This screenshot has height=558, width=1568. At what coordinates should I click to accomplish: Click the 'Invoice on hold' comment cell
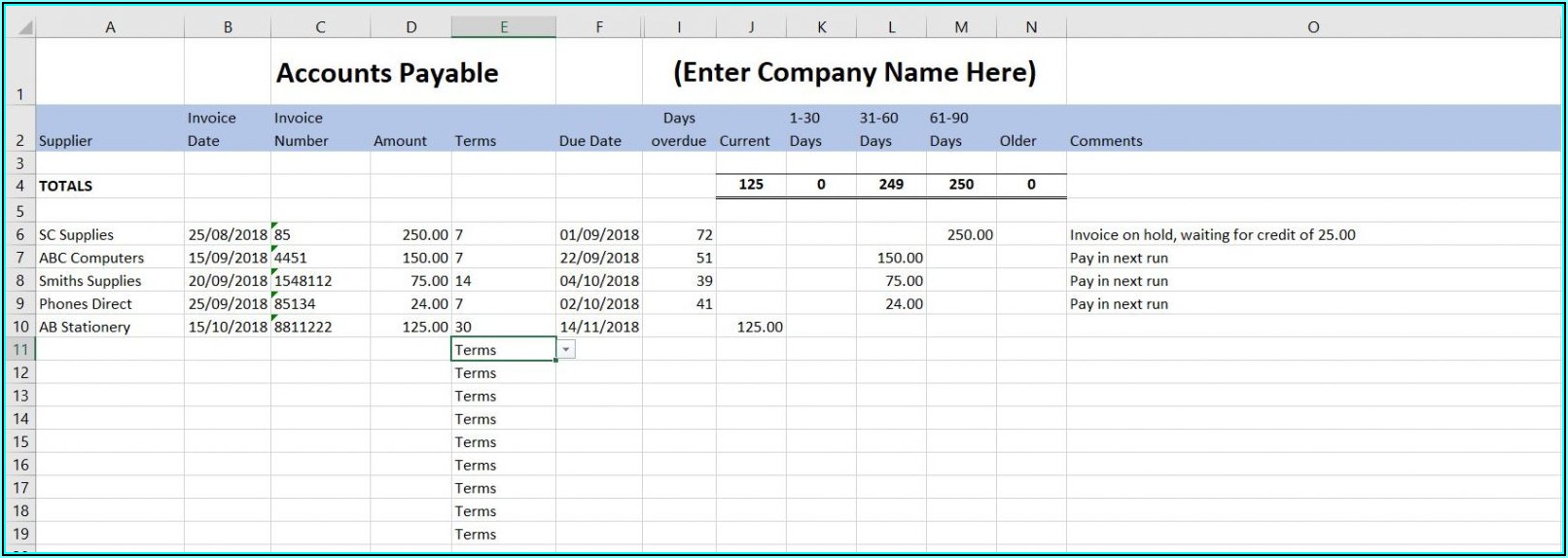tap(1313, 234)
